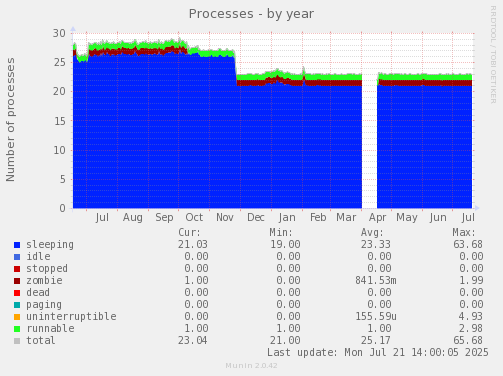503x376 pixels.
Task: Click the dead legend red square
Action: (17, 293)
